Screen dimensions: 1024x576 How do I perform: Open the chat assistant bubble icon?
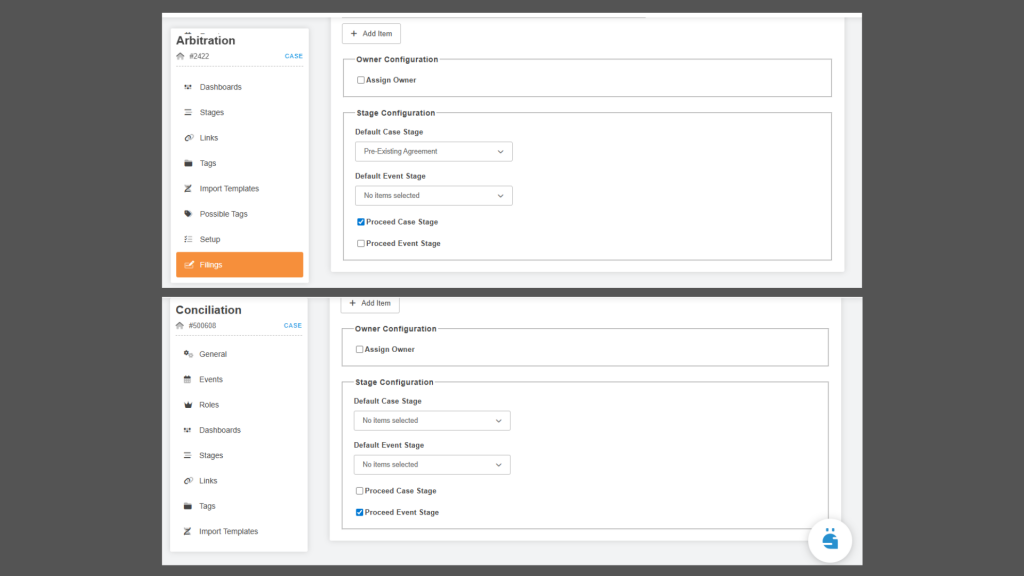pyautogui.click(x=830, y=540)
